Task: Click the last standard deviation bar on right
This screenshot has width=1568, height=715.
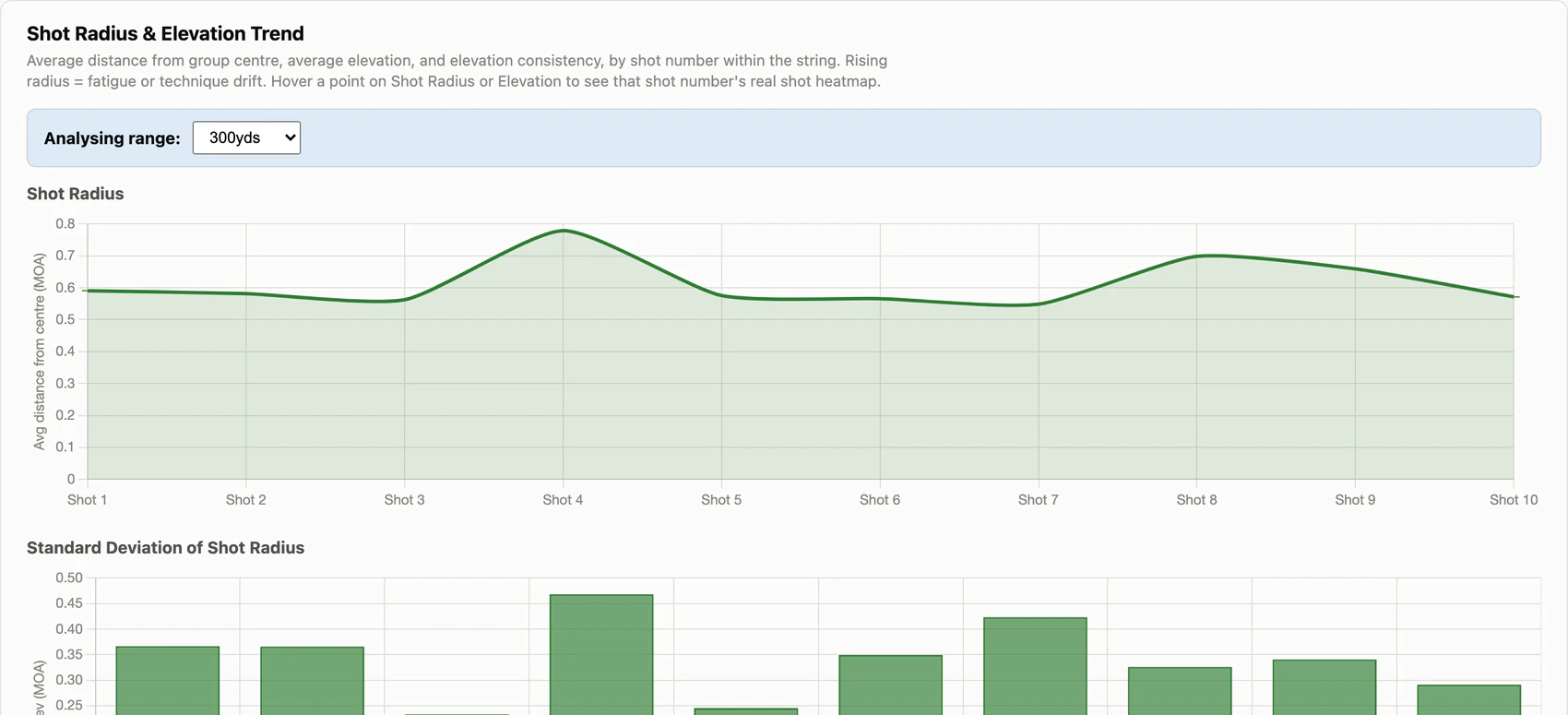Action: (1469, 699)
